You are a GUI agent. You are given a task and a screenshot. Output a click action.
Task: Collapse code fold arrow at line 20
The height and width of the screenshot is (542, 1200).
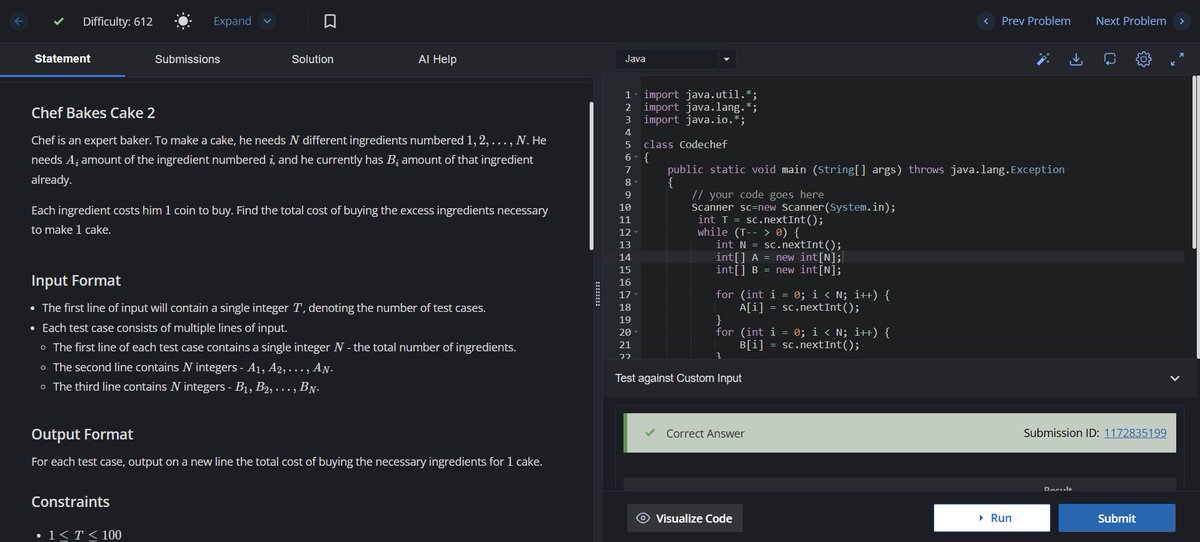click(637, 333)
